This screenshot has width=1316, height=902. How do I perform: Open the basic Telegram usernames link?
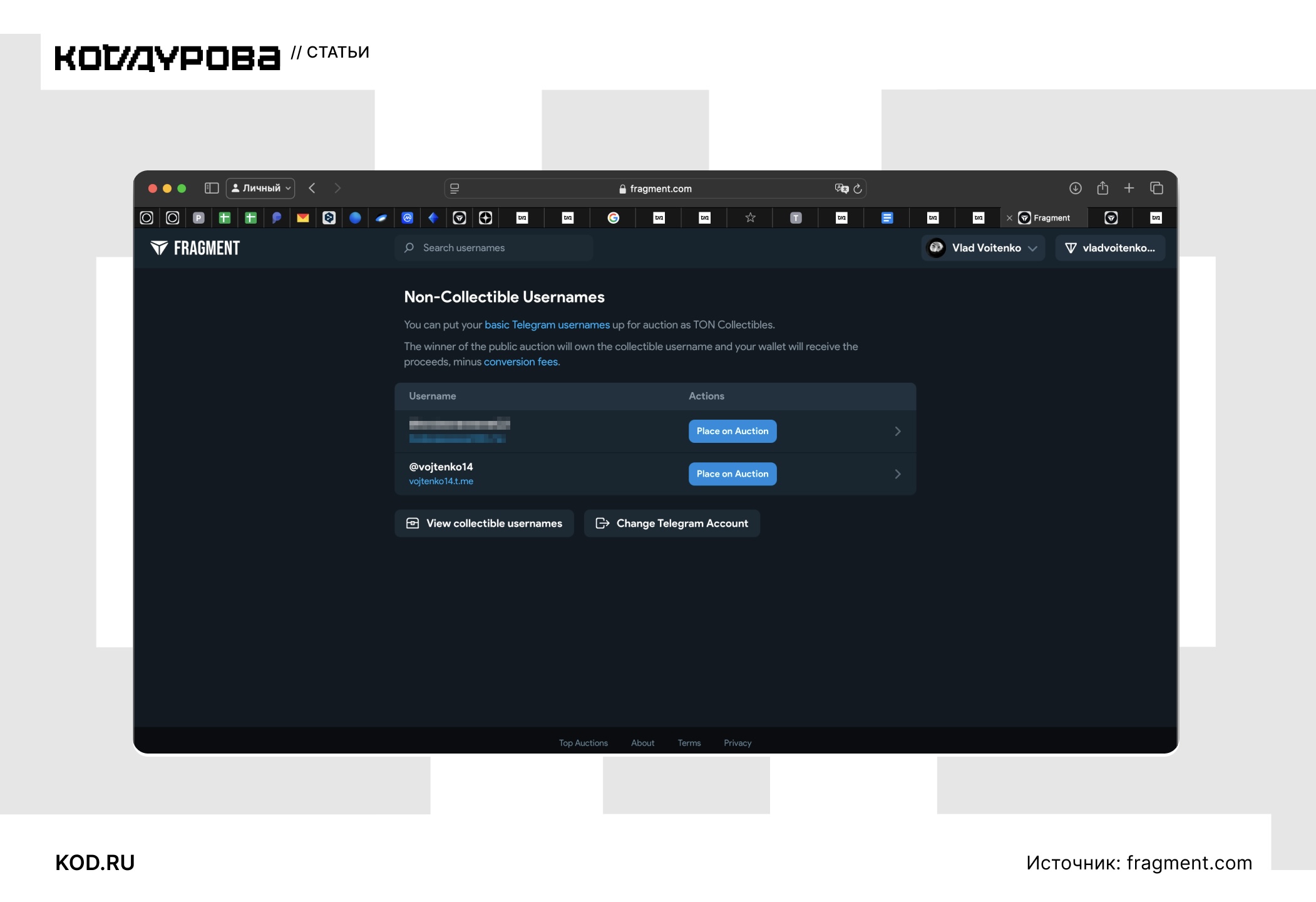point(547,324)
